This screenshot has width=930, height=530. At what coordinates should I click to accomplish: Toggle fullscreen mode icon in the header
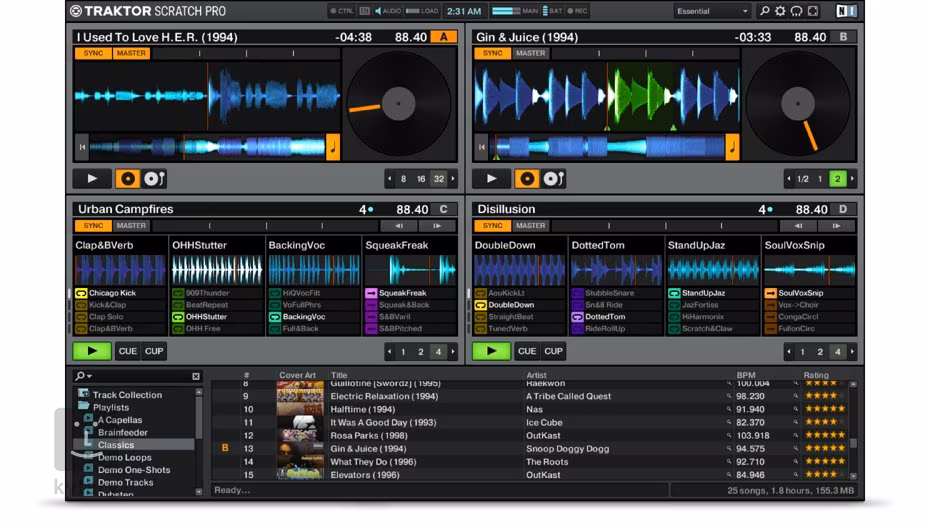[812, 11]
